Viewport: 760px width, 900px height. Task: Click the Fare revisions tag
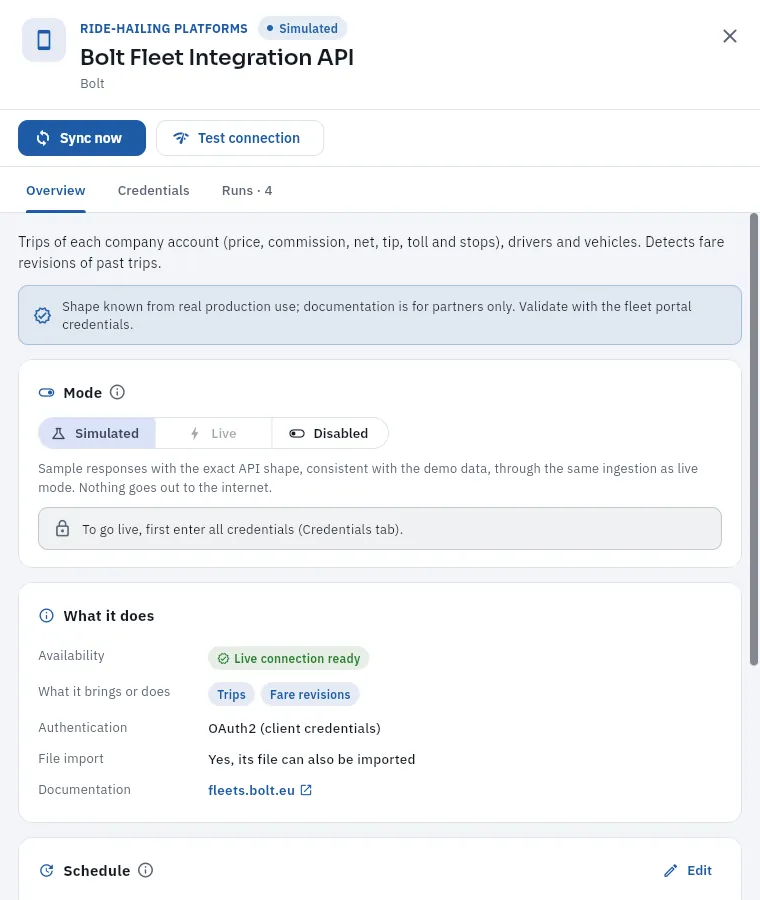coord(310,695)
